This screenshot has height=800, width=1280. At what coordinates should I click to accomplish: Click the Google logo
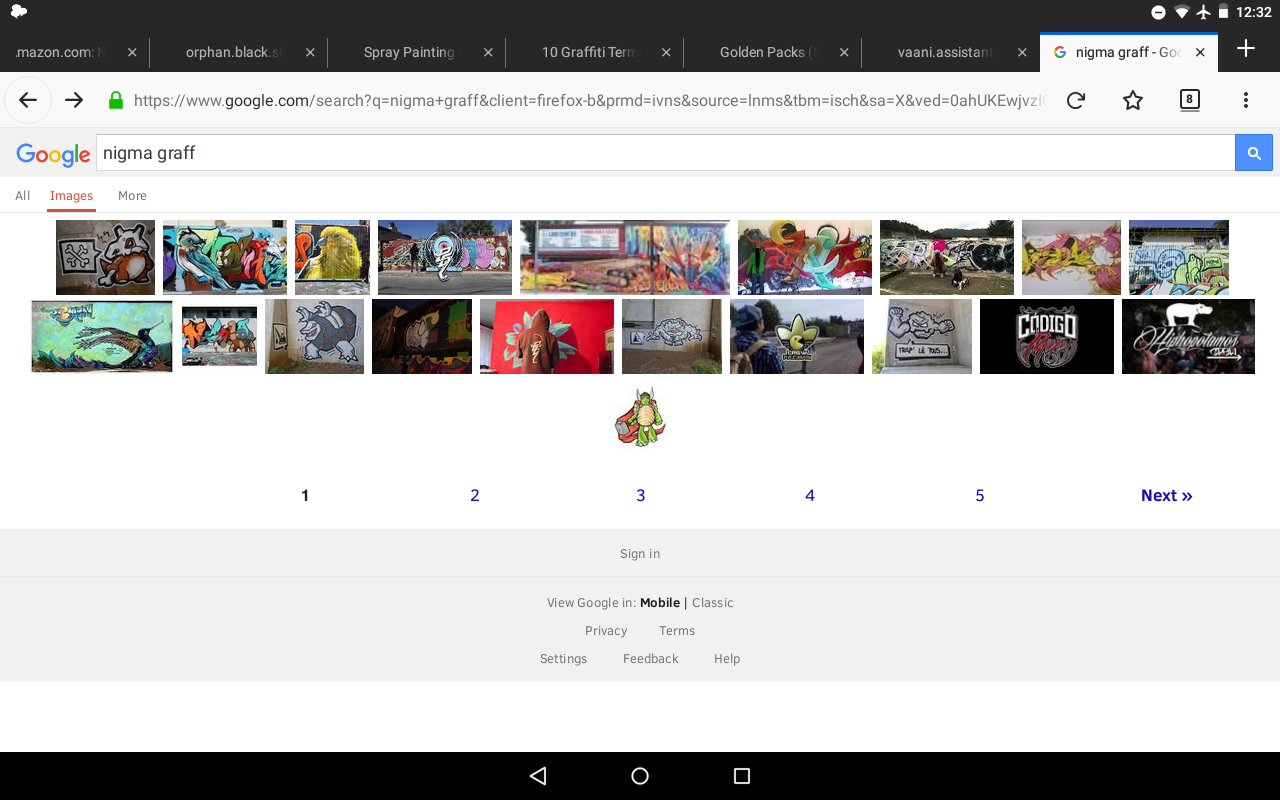[53, 154]
